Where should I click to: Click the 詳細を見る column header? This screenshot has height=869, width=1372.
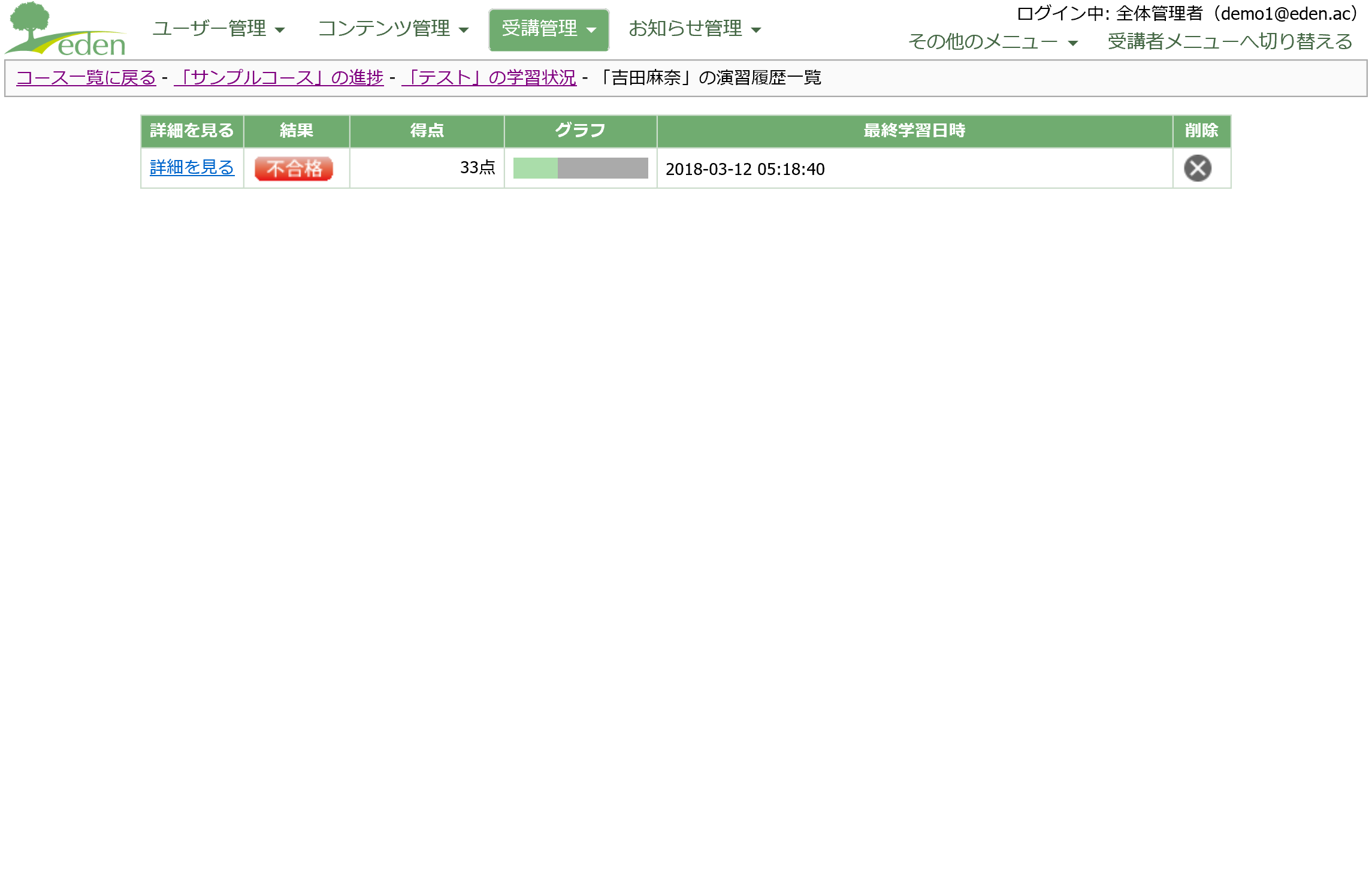[x=192, y=131]
